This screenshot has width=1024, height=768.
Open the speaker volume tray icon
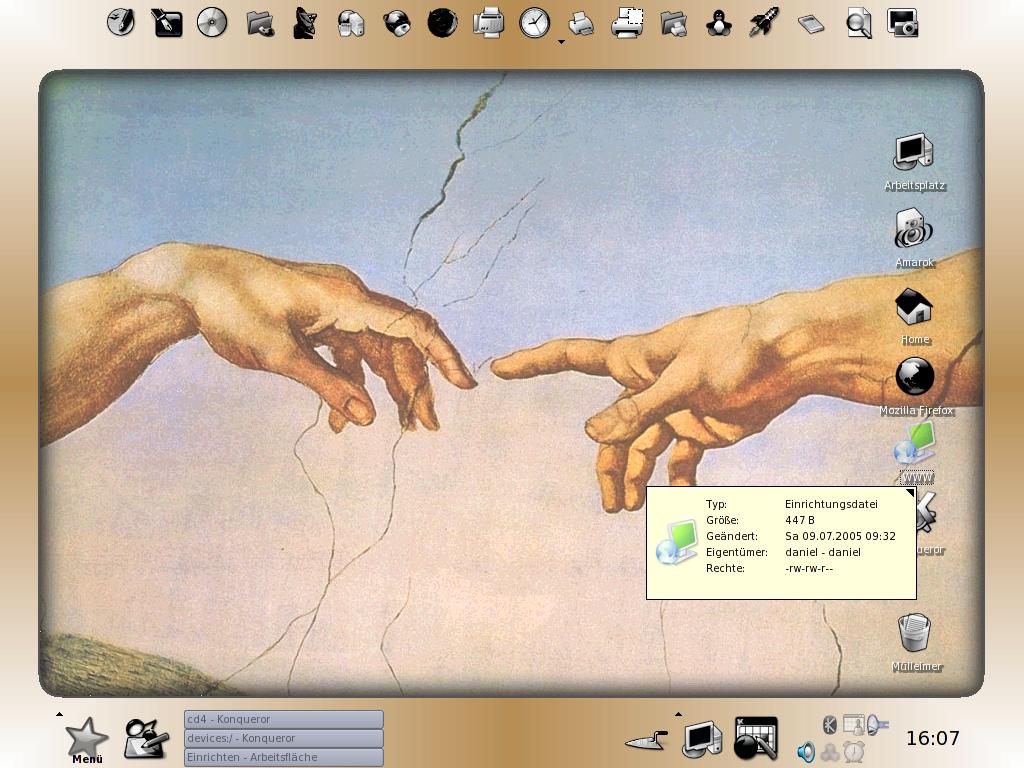807,752
